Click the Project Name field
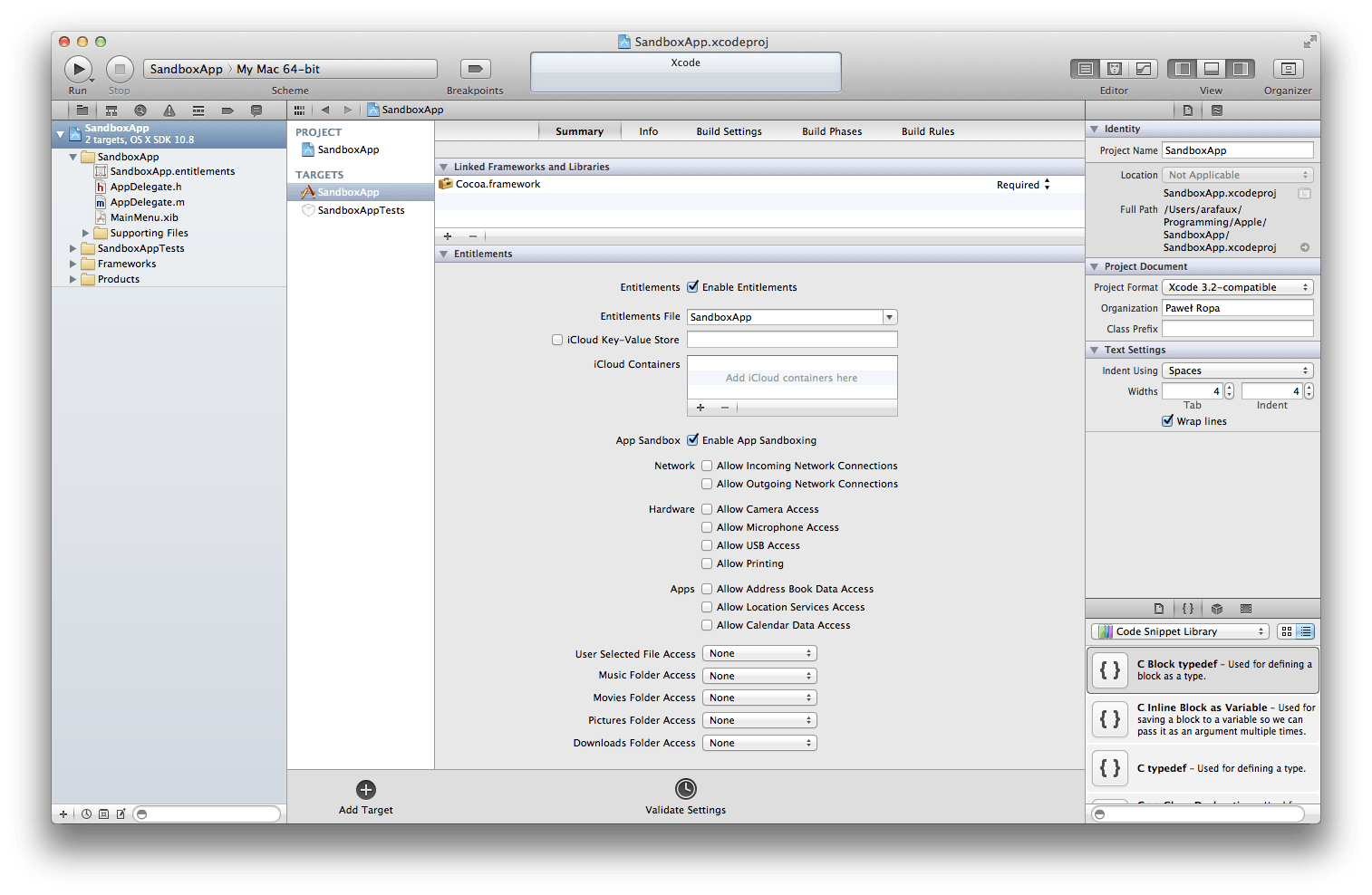1372x895 pixels. pyautogui.click(x=1238, y=150)
